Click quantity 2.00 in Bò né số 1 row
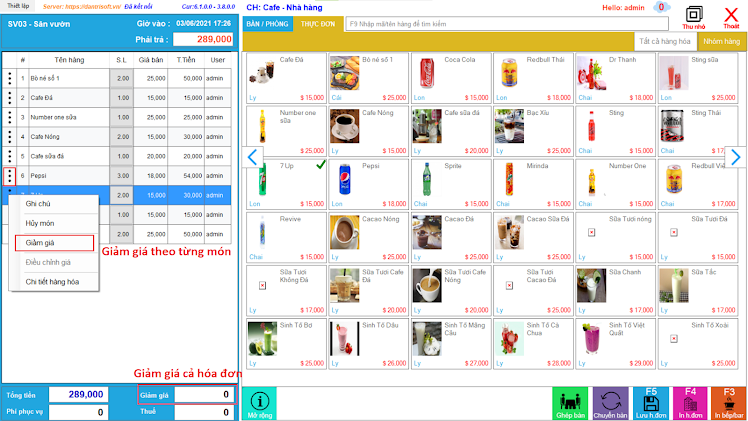This screenshot has width=748, height=421. click(122, 78)
